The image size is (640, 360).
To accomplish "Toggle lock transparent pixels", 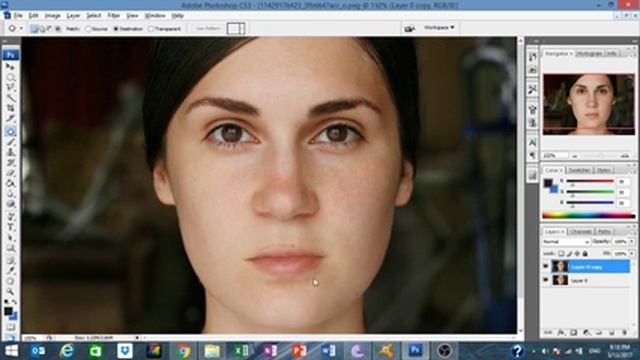I will [x=561, y=254].
